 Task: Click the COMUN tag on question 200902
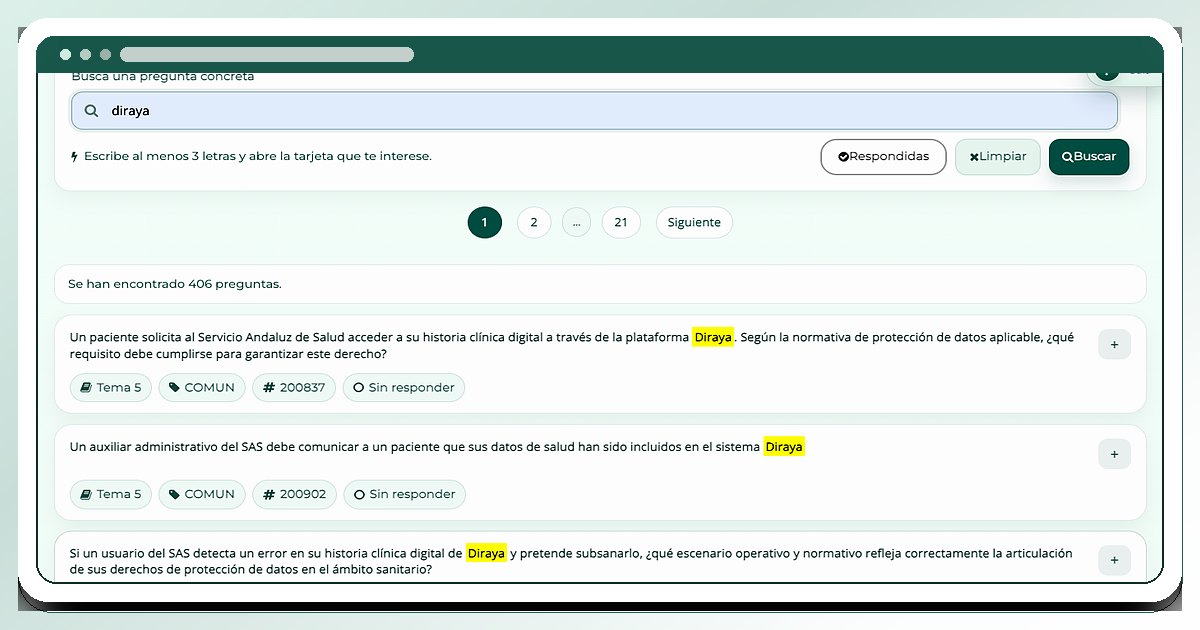coord(202,494)
